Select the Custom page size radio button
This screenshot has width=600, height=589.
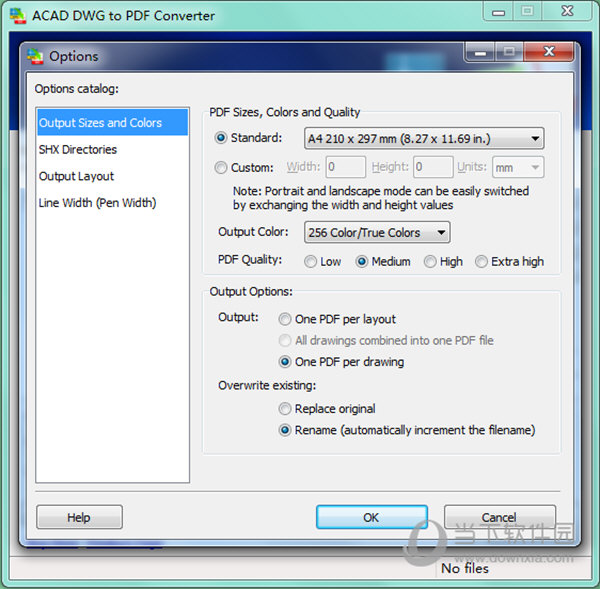(221, 168)
